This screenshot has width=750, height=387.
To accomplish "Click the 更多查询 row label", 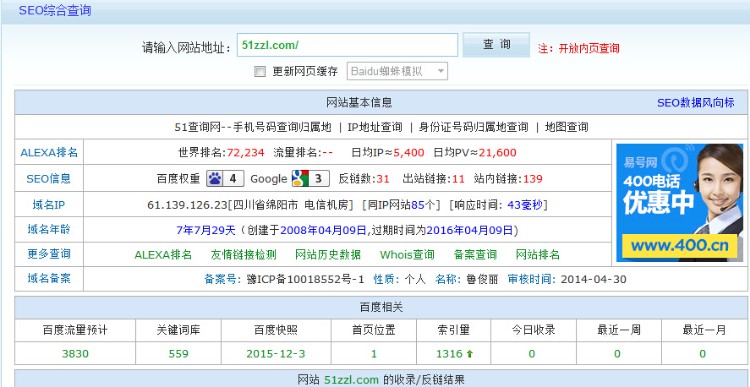I will point(49,254).
